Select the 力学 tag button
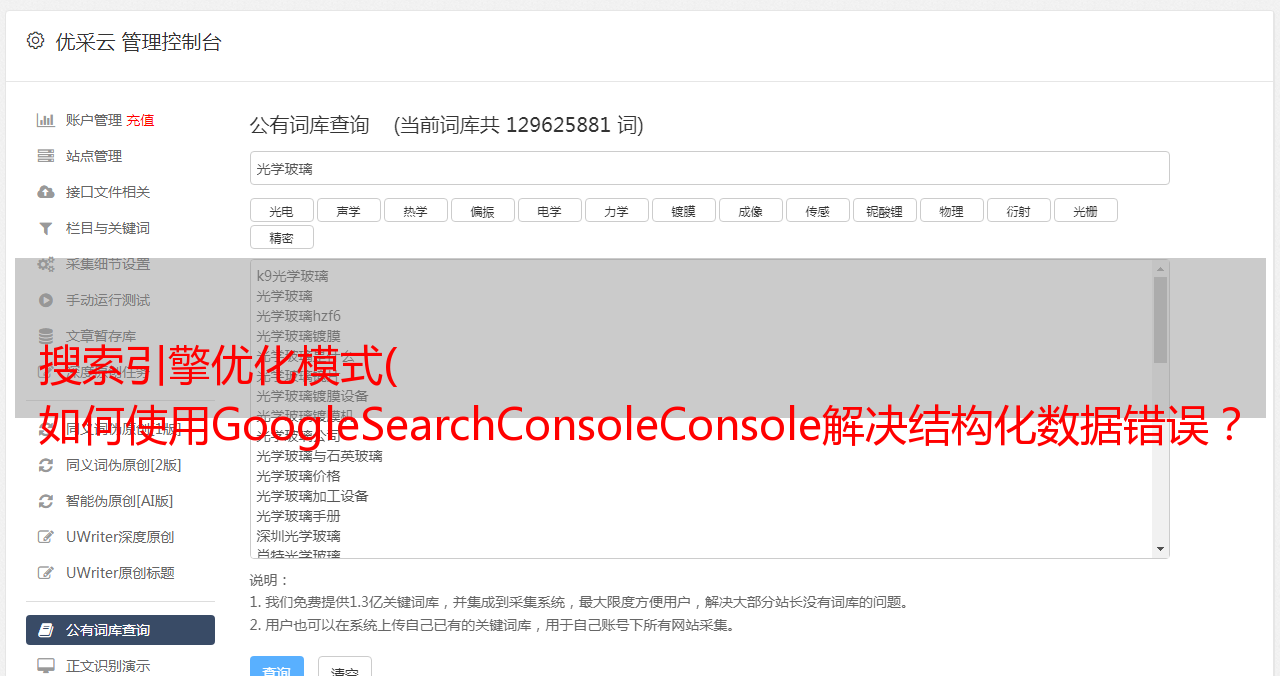The height and width of the screenshot is (676, 1280). pyautogui.click(x=616, y=210)
